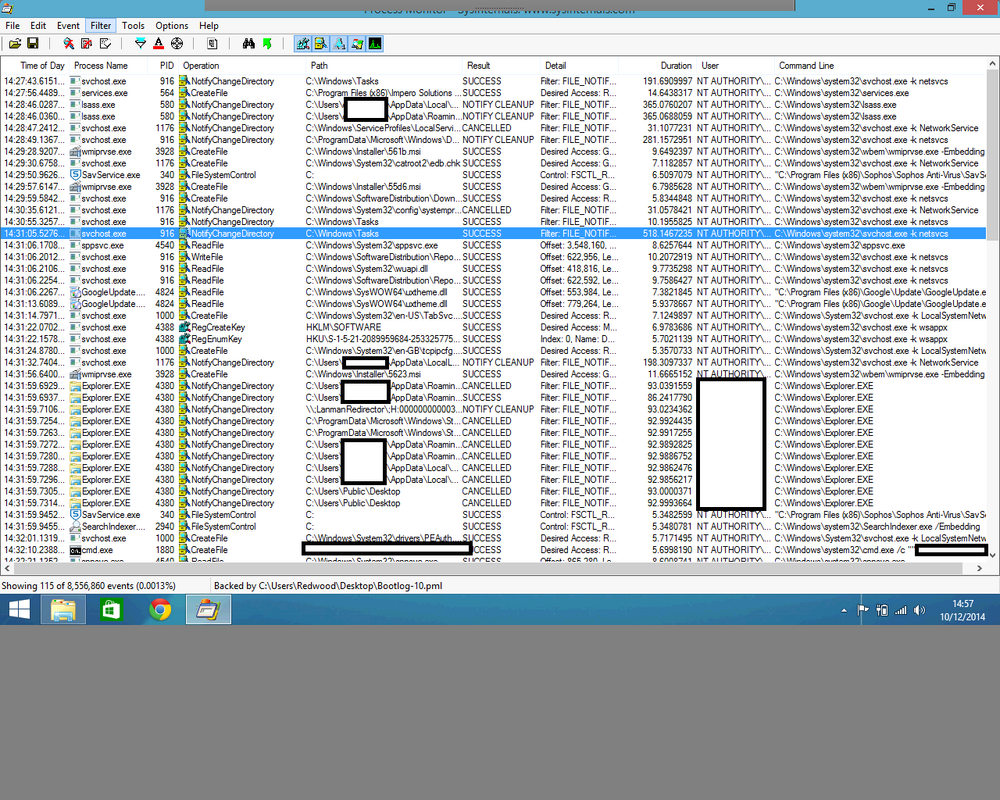Sort by the Path column header
The image size is (1000, 800).
pos(384,66)
